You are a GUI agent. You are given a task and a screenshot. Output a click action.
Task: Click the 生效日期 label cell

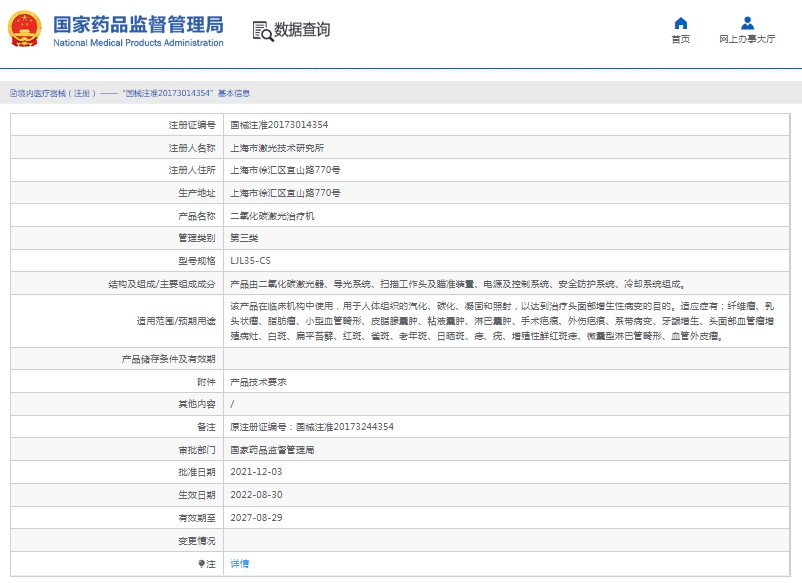tap(117, 495)
